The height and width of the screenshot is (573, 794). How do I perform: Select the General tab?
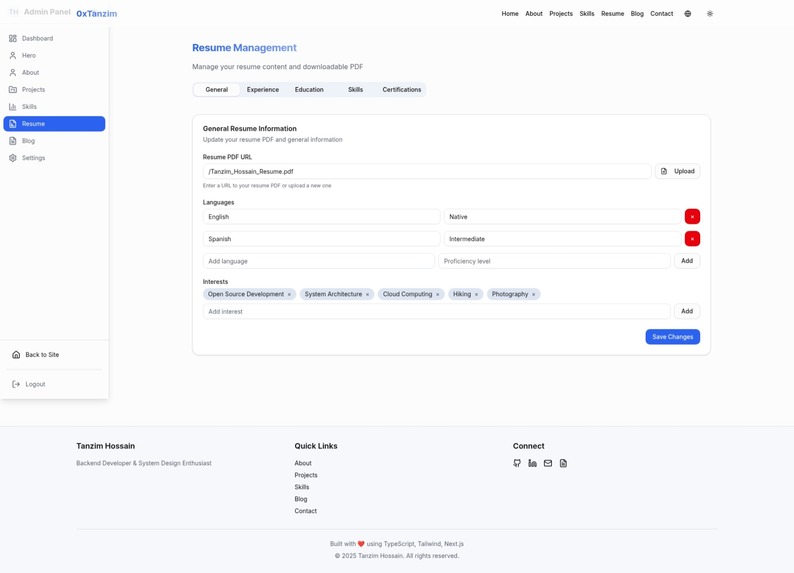click(217, 90)
